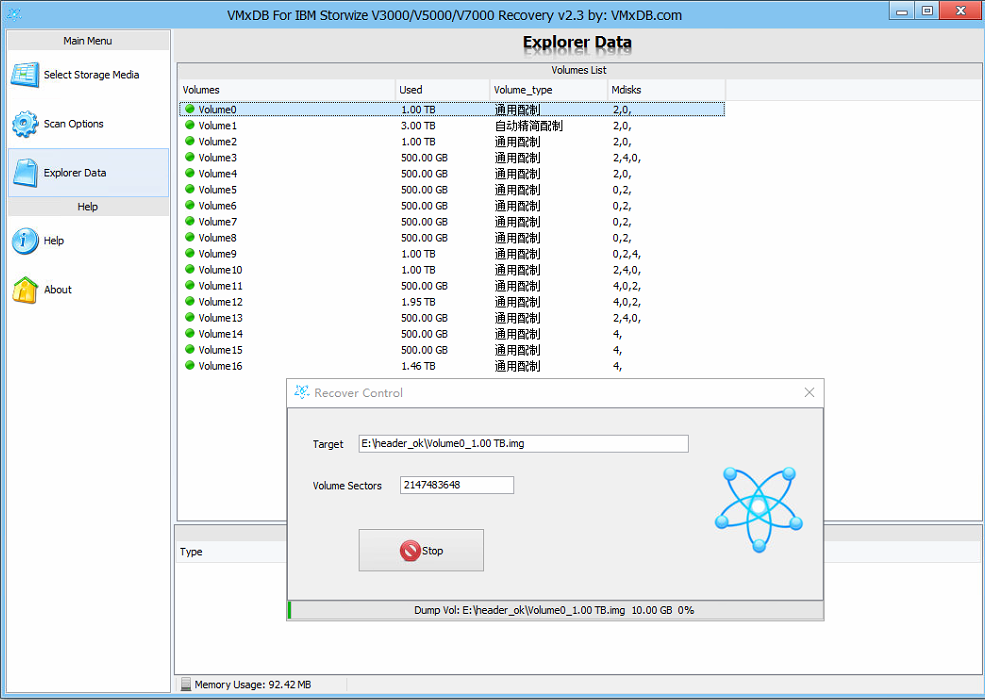Click the 1.46 TB used value
Viewport: 985px width, 700px height.
point(418,366)
